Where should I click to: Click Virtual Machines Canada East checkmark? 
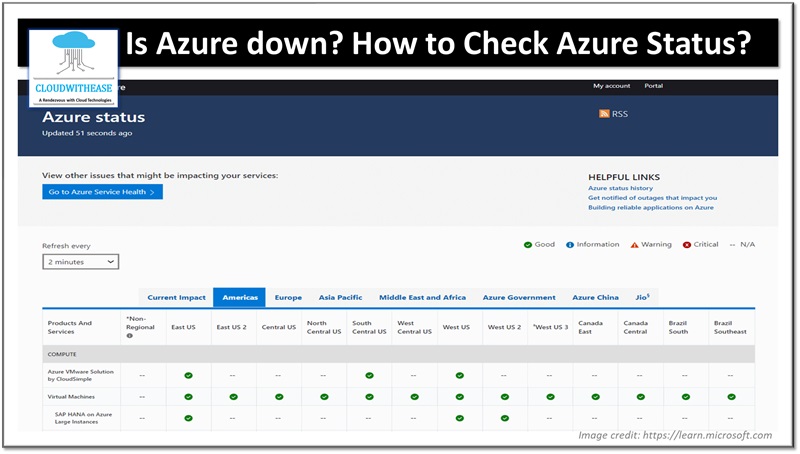coord(595,397)
